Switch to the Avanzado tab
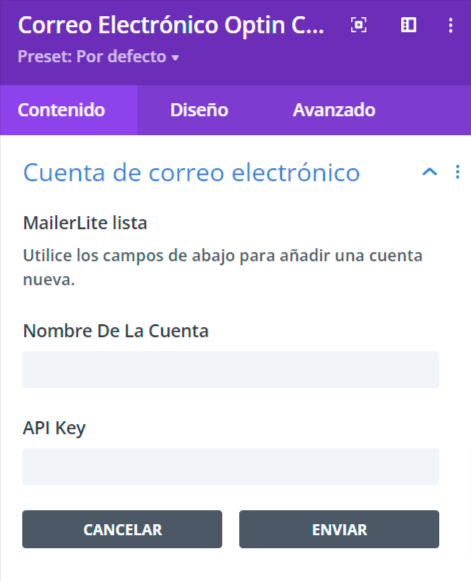 [334, 110]
